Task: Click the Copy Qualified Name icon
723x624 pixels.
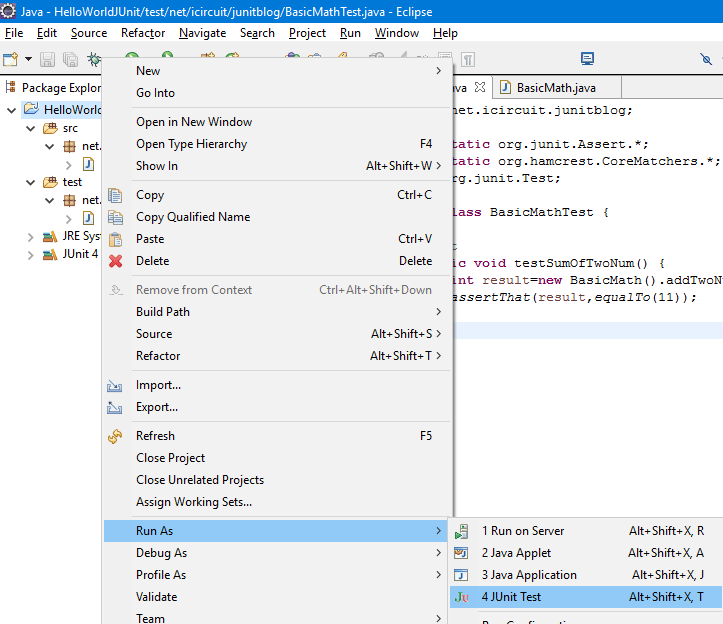Action: point(115,217)
